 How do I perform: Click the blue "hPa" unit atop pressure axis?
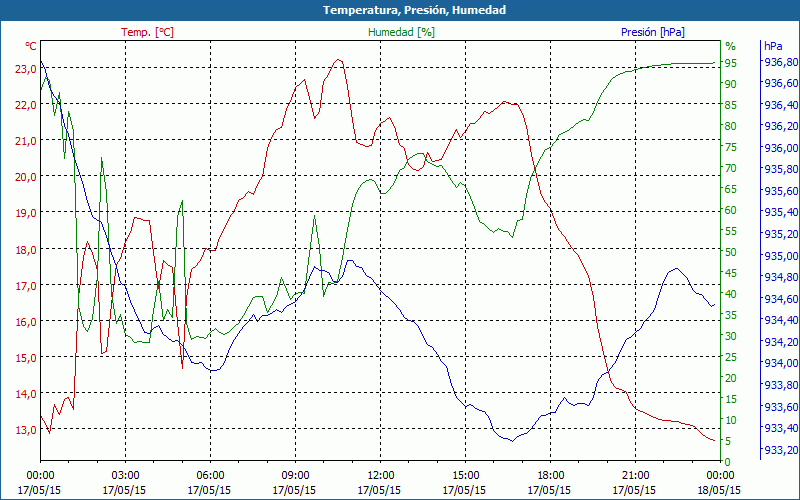point(773,46)
